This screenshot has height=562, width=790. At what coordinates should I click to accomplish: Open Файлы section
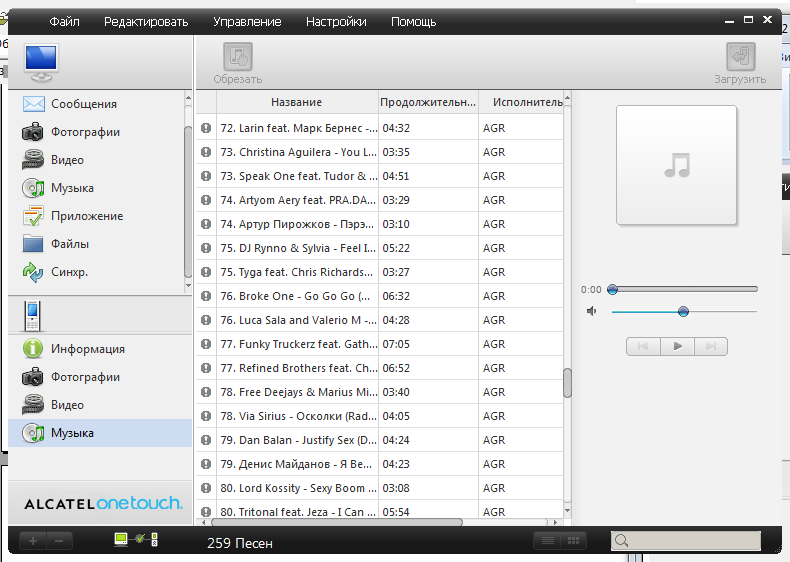70,244
